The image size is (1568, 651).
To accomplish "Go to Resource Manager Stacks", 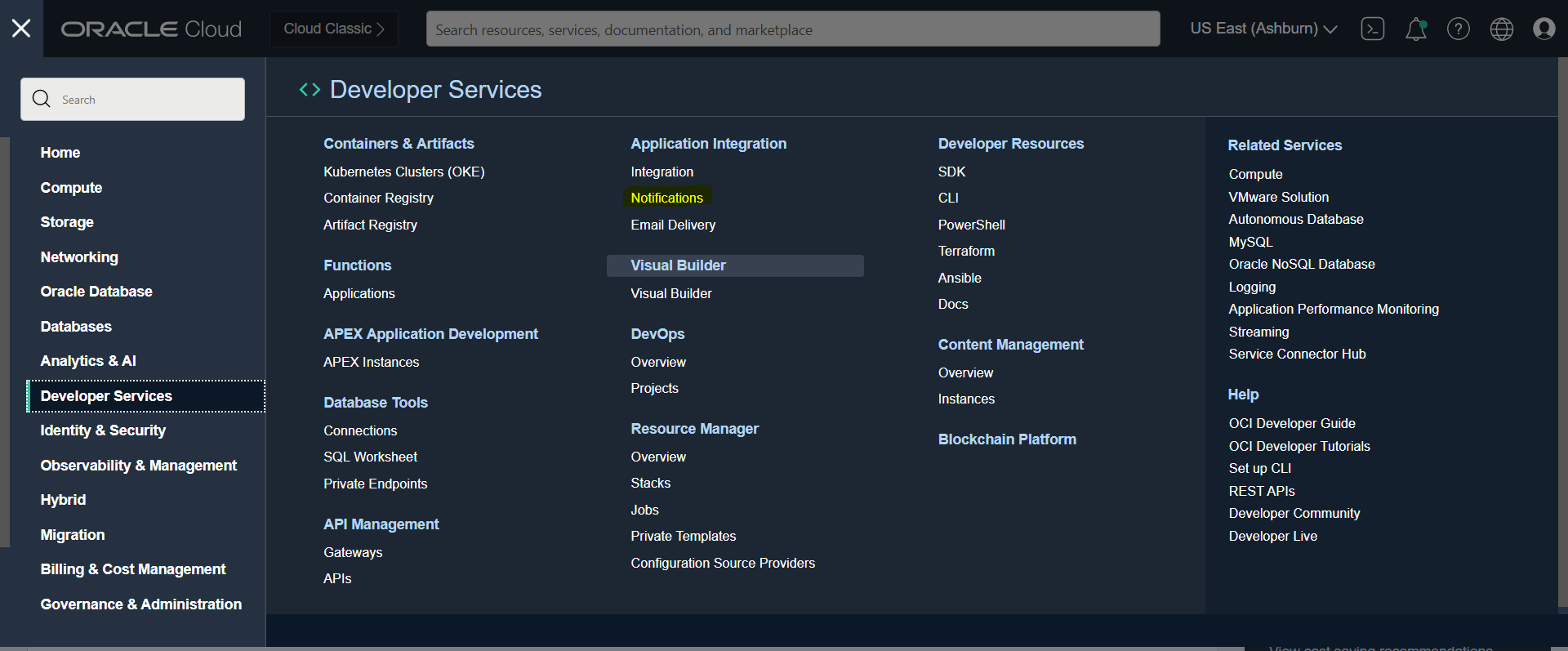I will point(650,483).
